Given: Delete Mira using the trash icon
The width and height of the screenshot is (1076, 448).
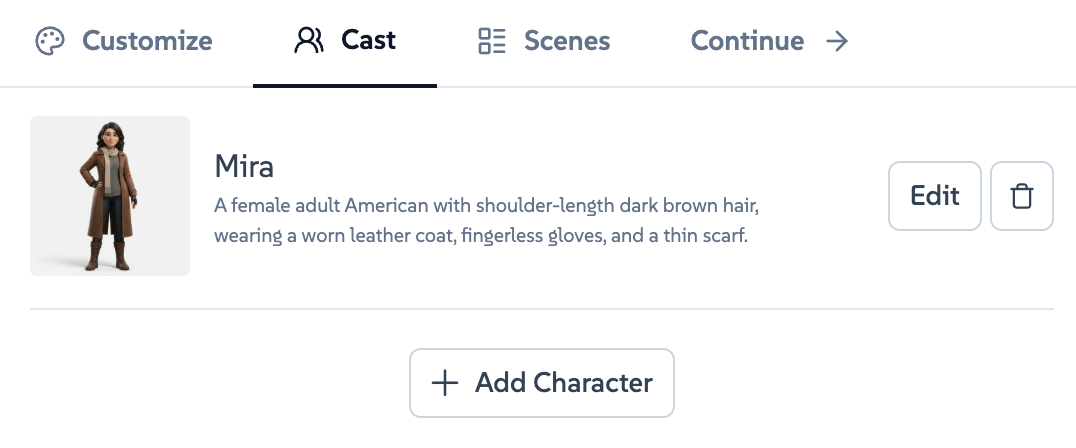Looking at the screenshot, I should pos(1021,196).
